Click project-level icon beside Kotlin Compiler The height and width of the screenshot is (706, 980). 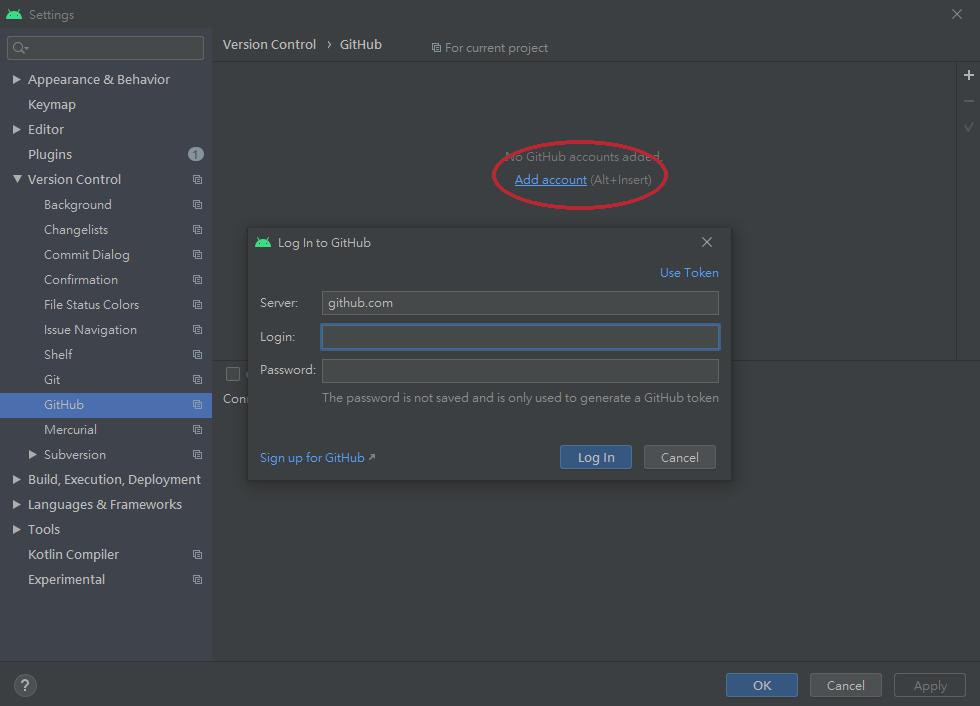coord(197,554)
